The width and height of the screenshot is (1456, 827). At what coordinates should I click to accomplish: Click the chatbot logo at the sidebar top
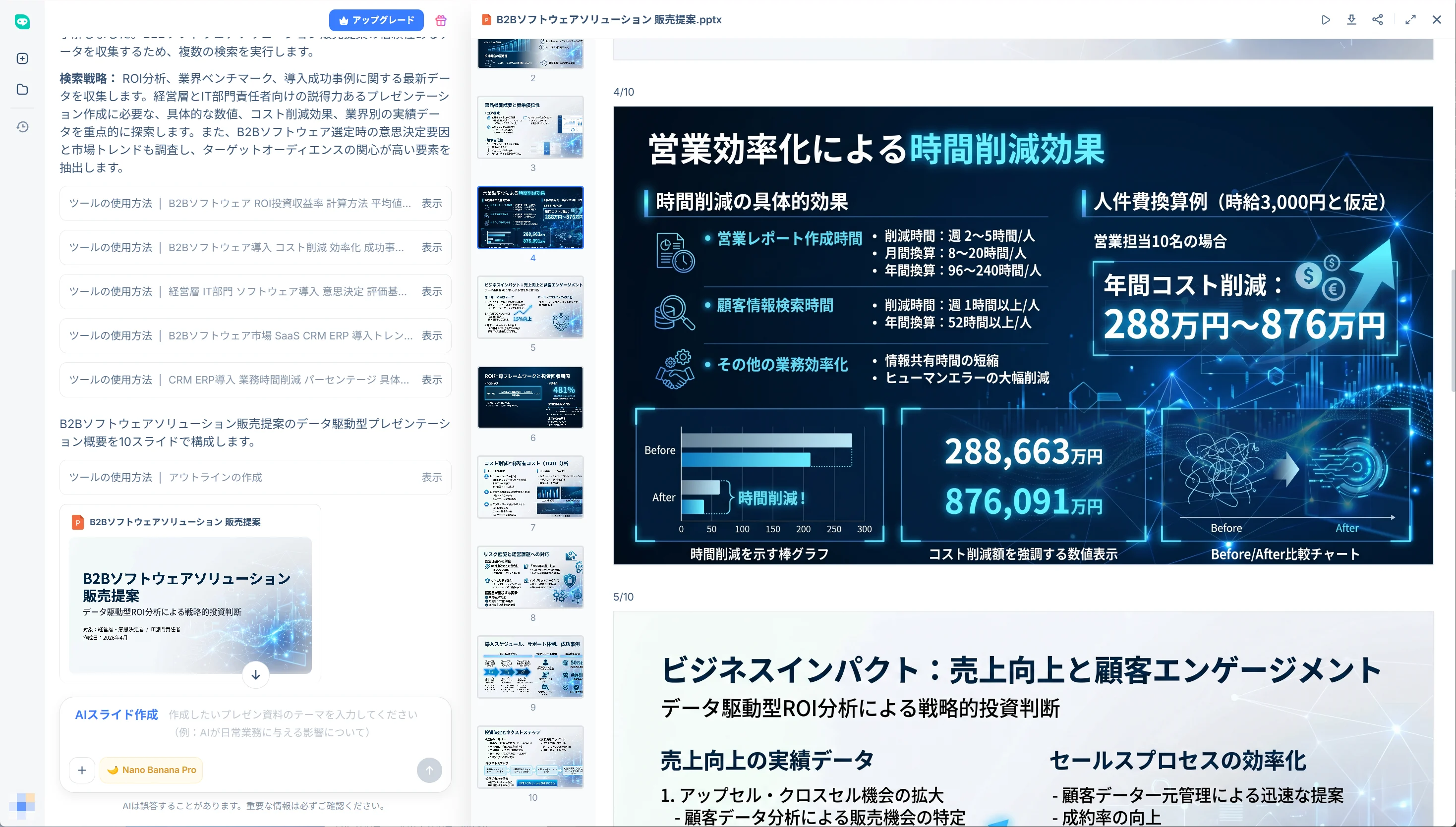coord(22,22)
